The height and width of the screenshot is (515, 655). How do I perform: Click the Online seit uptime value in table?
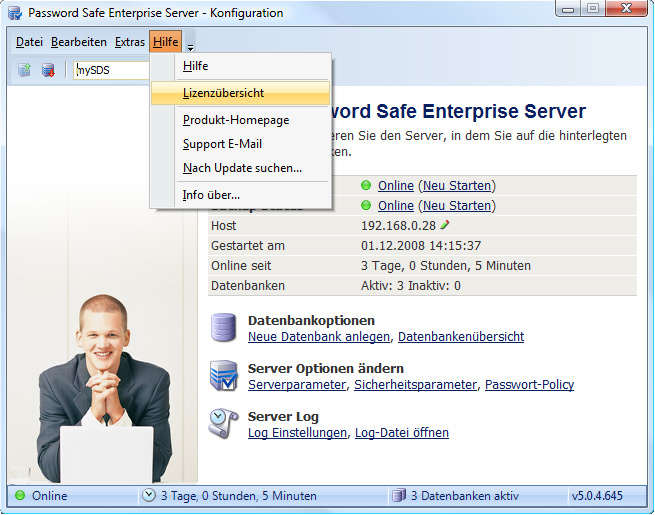pos(446,266)
